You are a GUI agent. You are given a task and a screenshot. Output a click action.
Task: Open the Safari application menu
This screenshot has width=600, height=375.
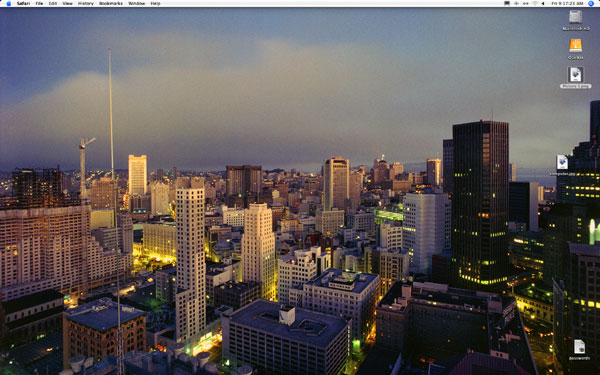click(x=23, y=3)
